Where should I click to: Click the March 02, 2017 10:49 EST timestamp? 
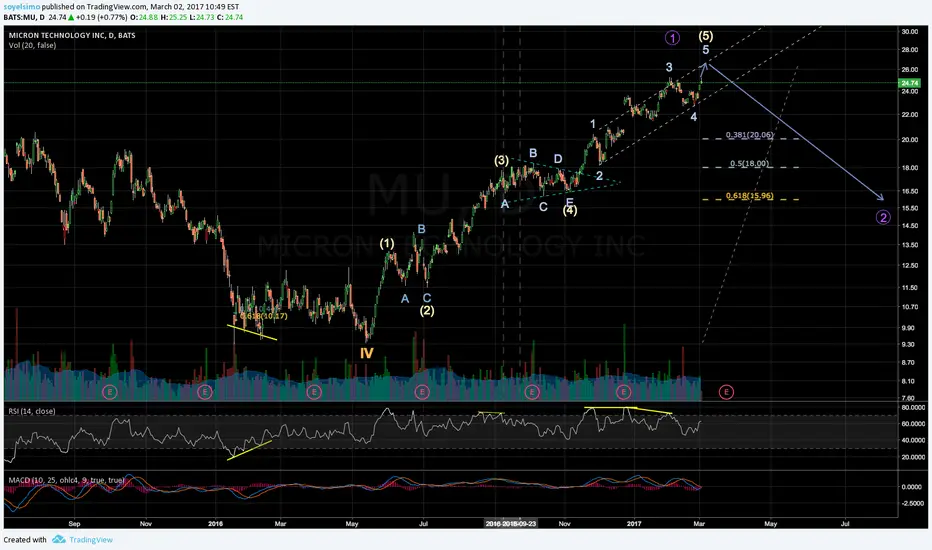[x=194, y=7]
